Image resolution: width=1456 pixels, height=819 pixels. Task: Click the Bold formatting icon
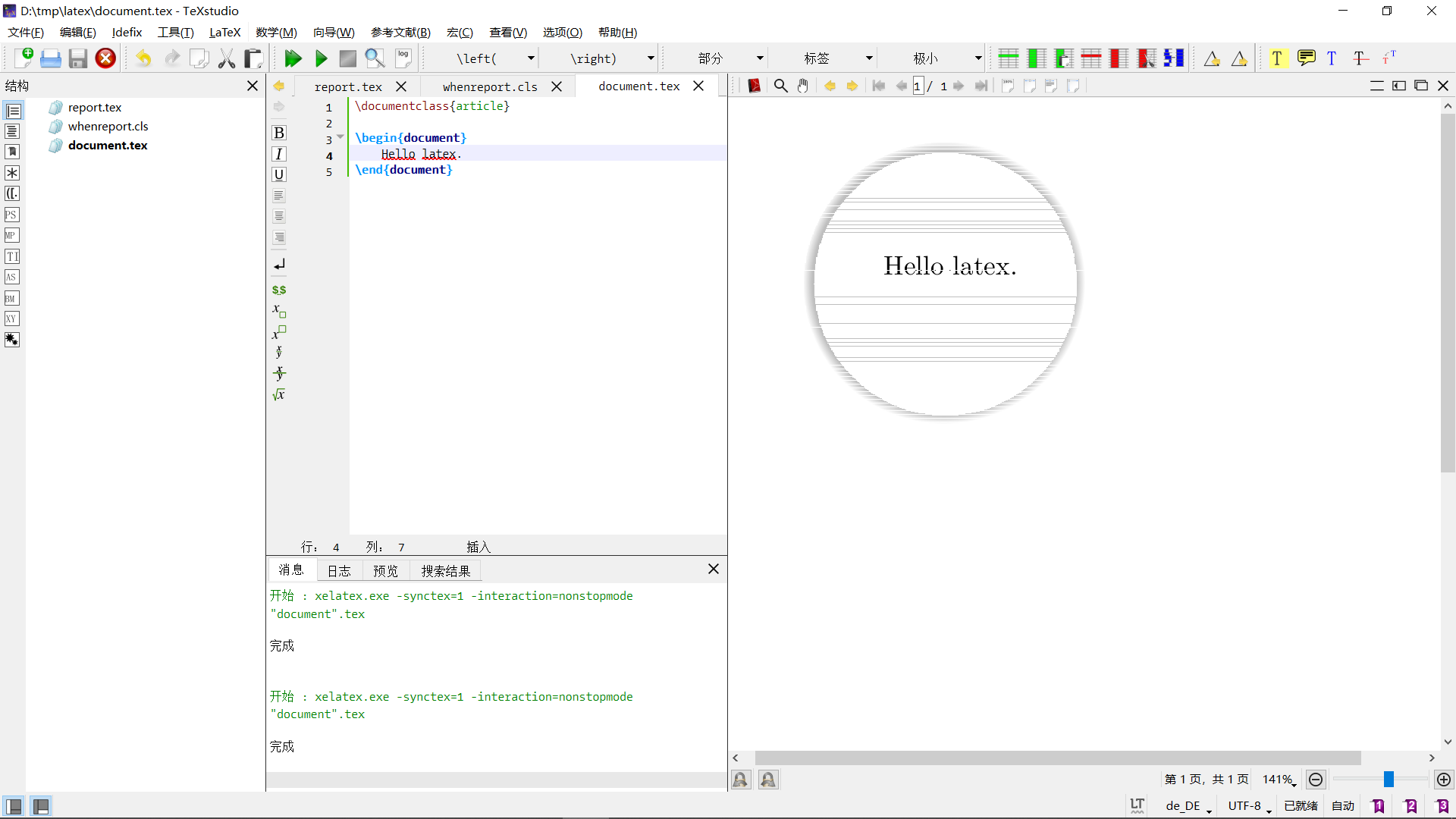279,133
